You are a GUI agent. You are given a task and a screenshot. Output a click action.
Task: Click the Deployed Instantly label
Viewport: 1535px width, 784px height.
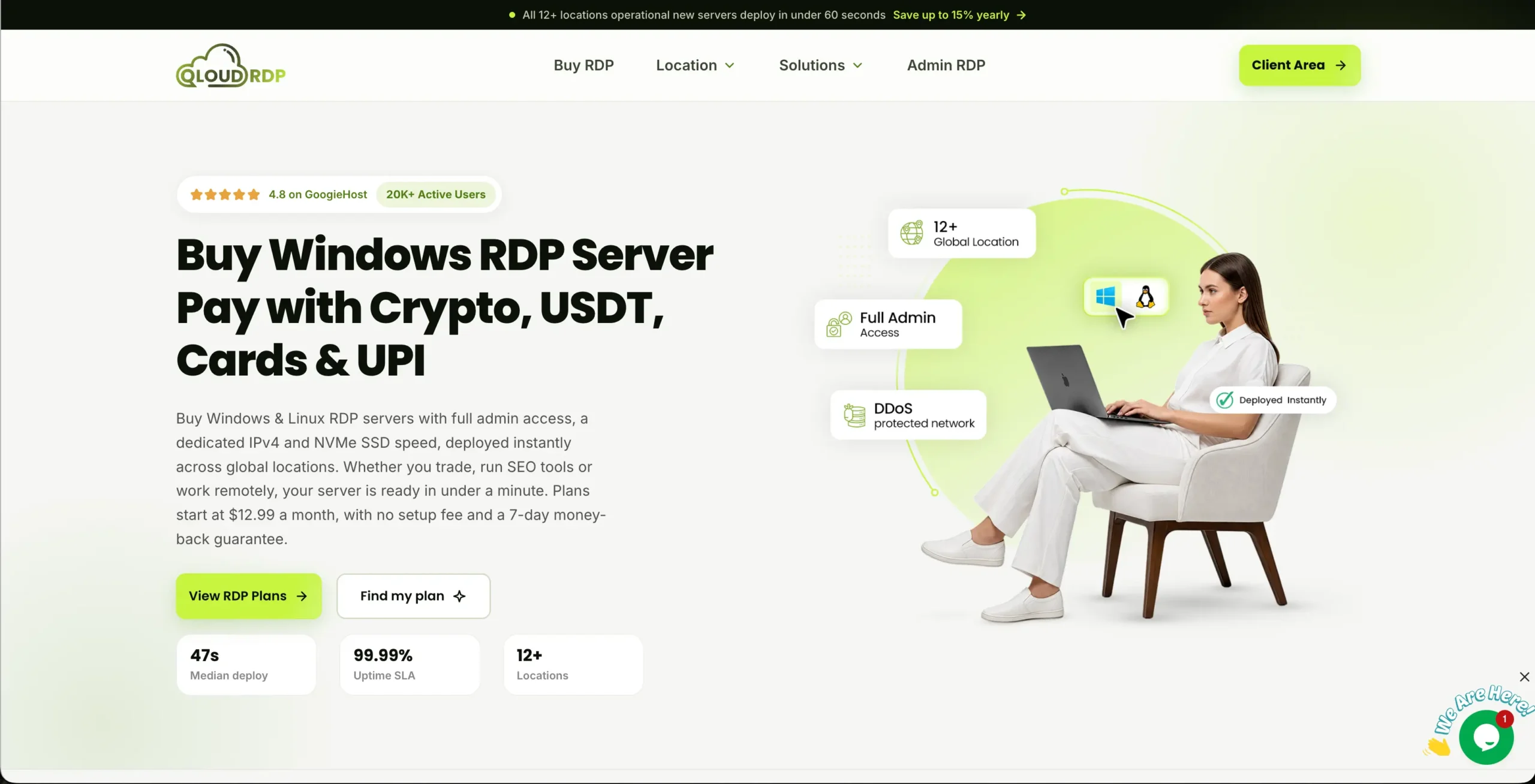point(1283,400)
